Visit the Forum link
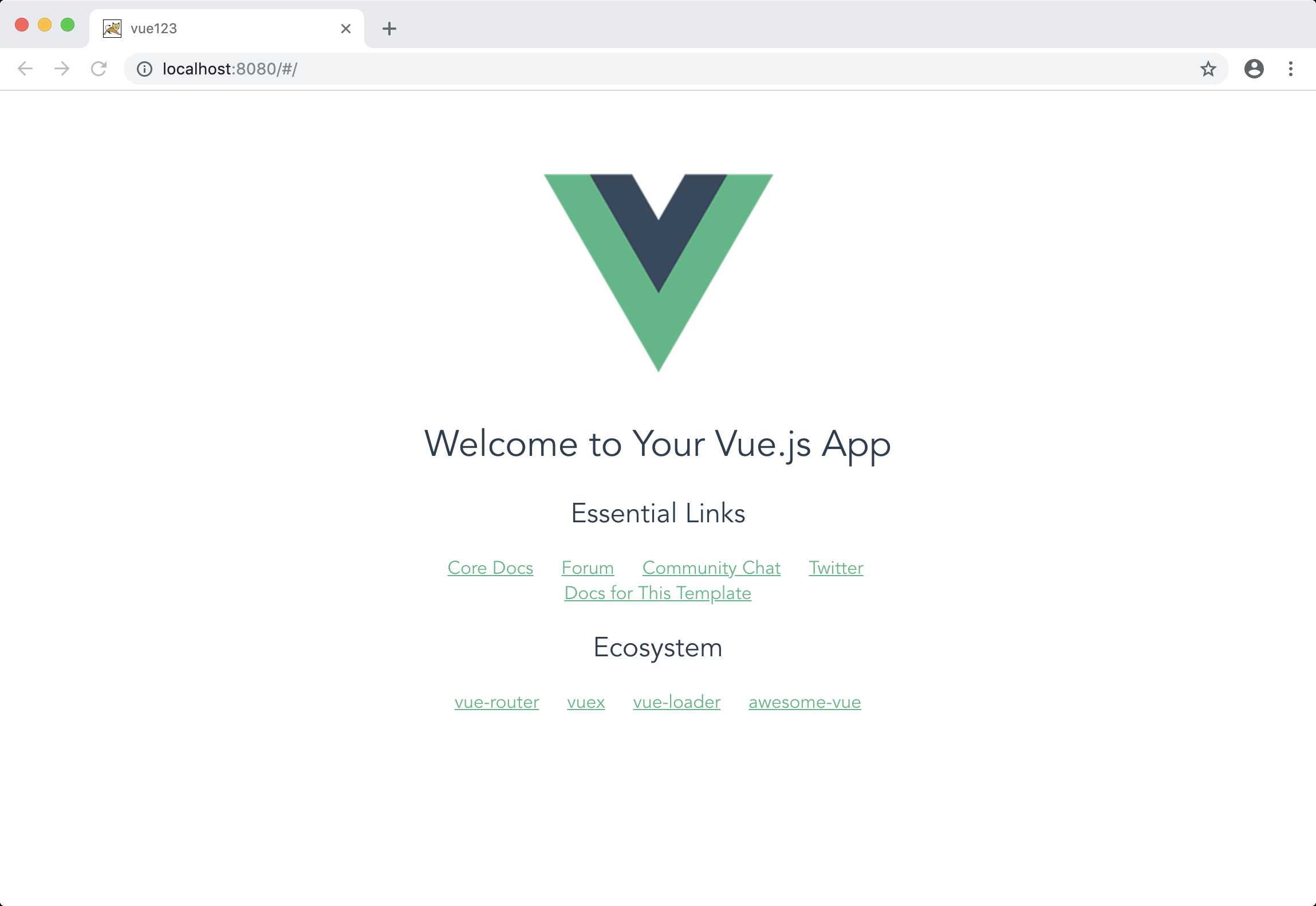The width and height of the screenshot is (1316, 906). [x=588, y=568]
